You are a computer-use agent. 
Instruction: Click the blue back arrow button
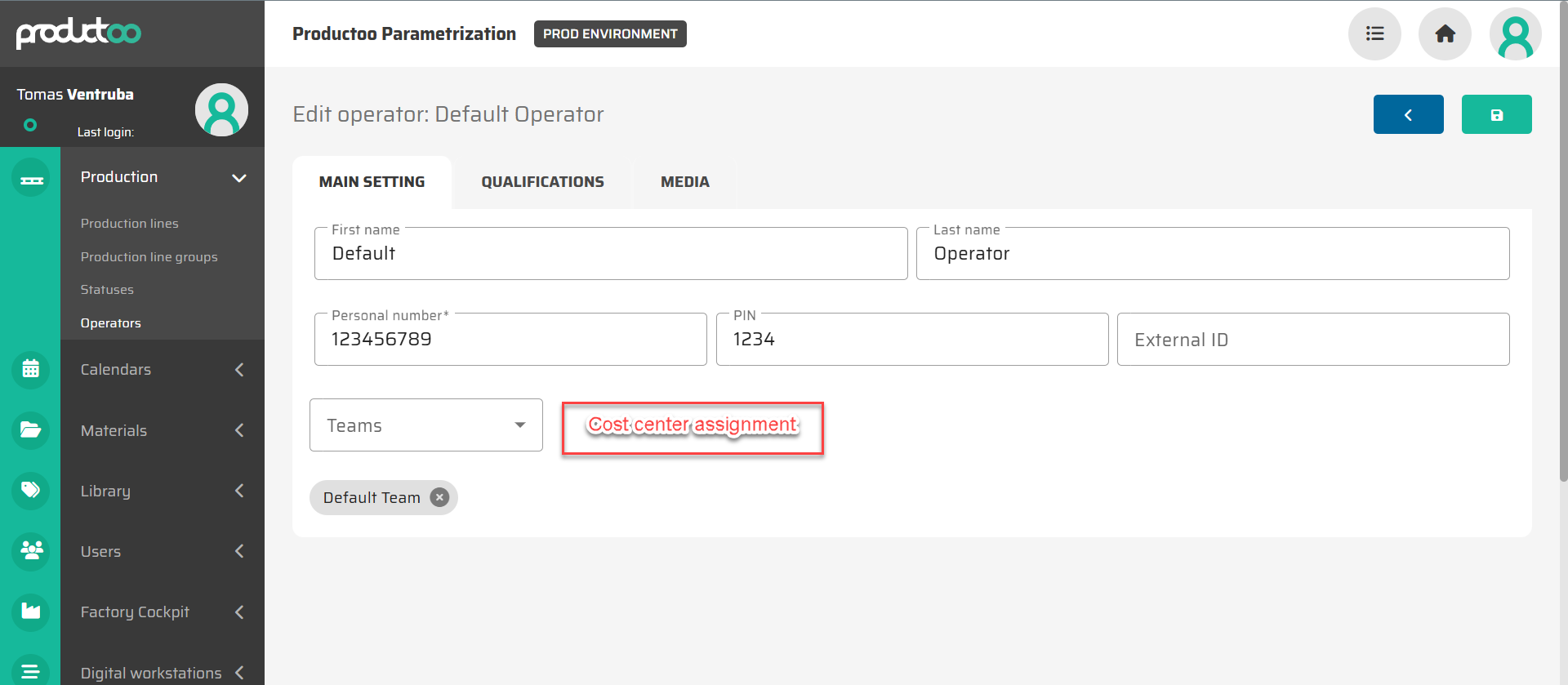(x=1408, y=115)
